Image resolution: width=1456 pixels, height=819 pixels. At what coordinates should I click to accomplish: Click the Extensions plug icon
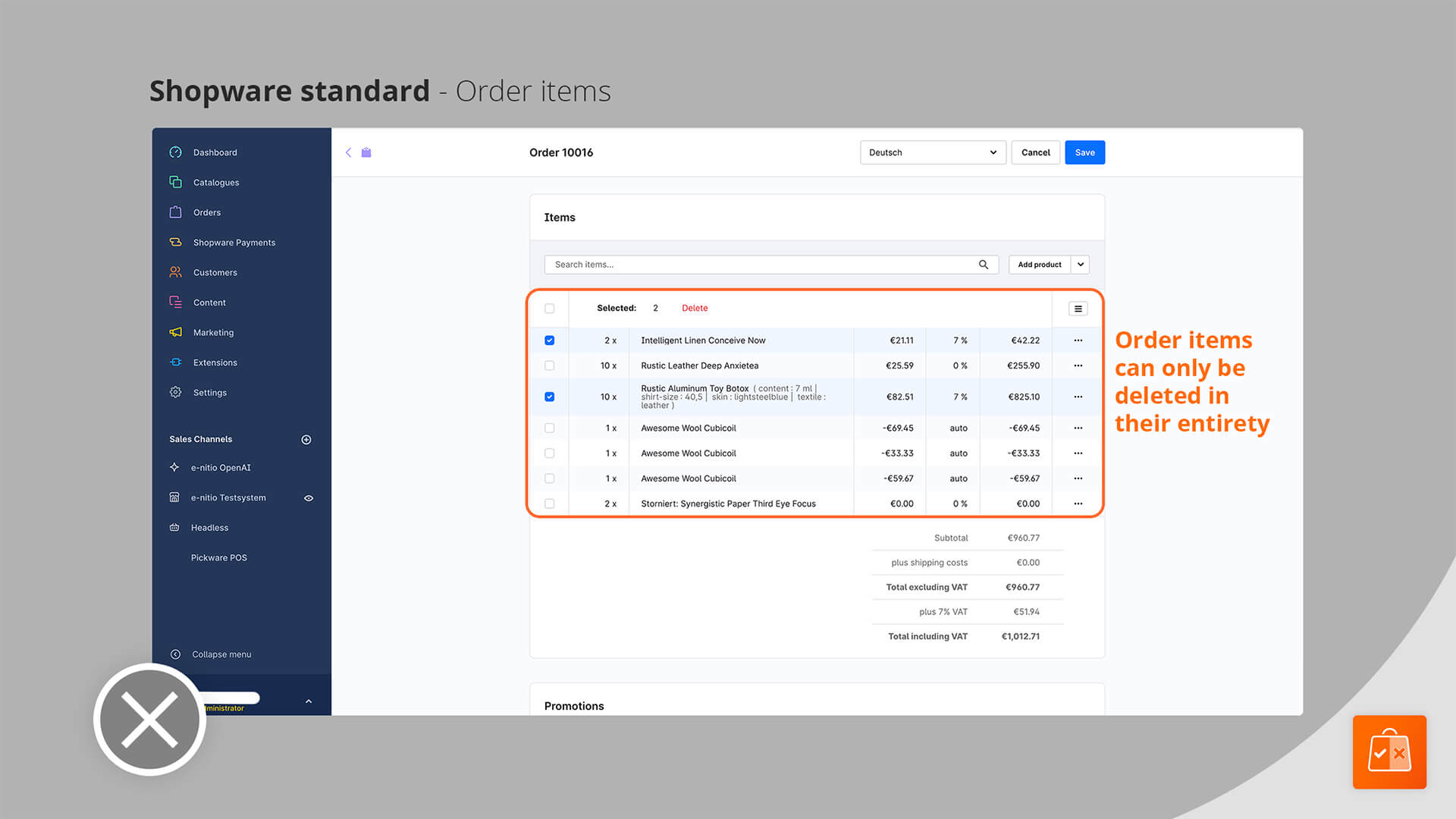(176, 362)
